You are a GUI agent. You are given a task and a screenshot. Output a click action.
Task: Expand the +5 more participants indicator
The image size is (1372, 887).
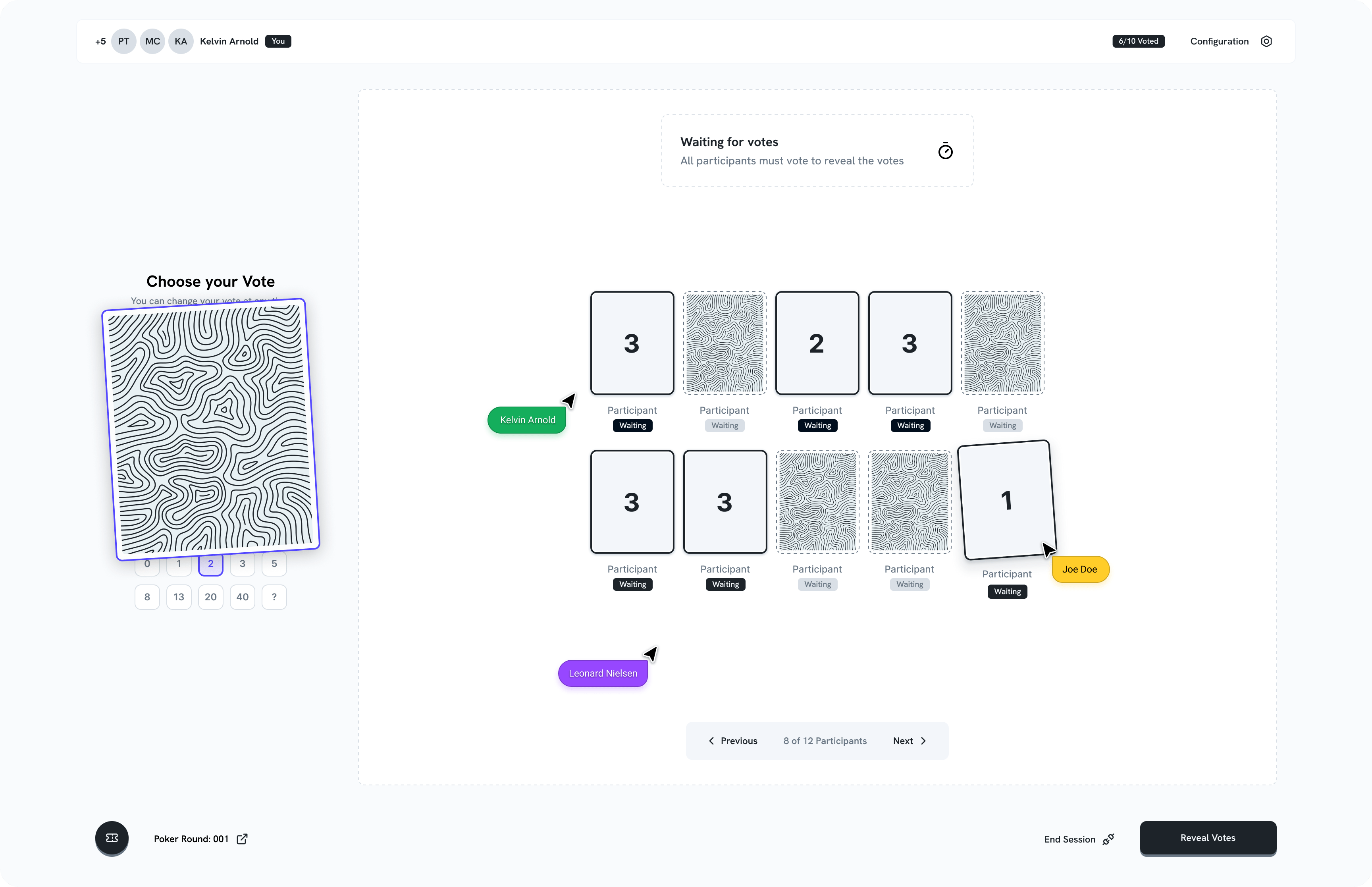point(100,41)
